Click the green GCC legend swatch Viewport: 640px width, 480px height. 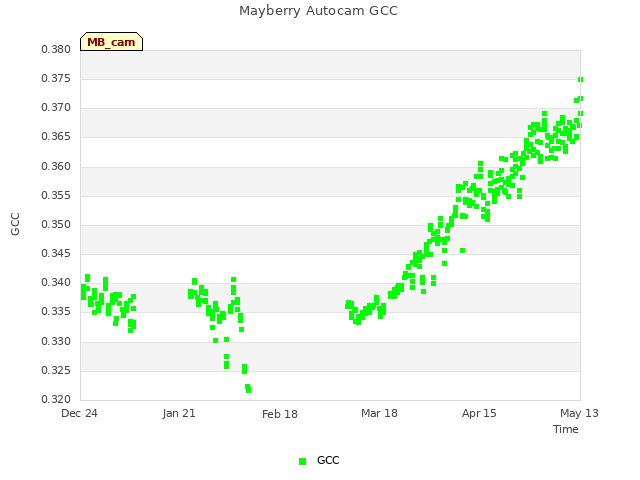click(x=302, y=461)
